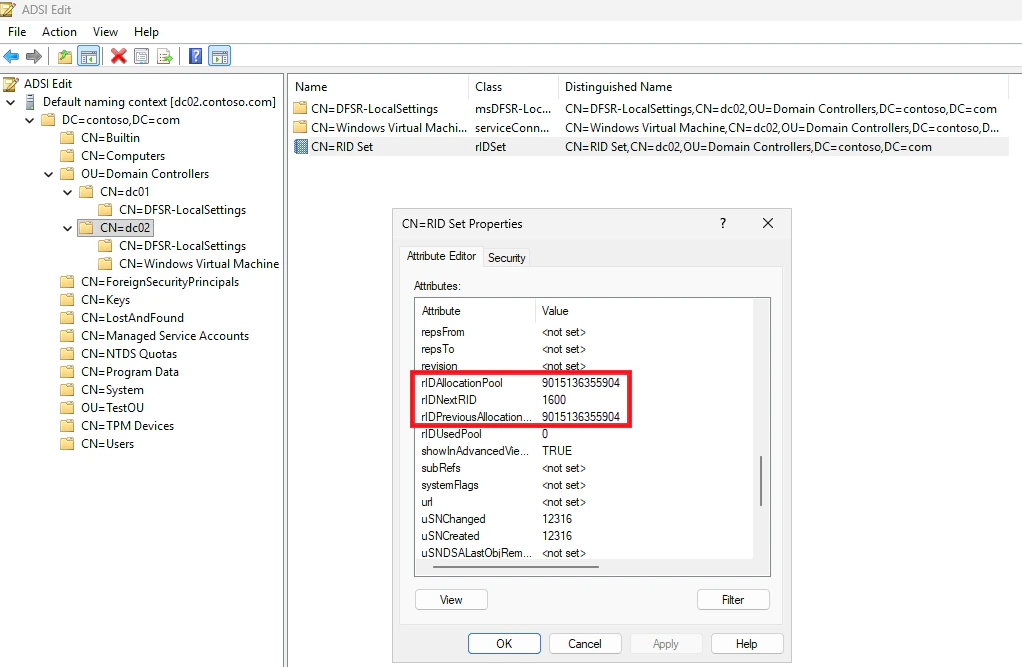Click the CN=LostAndFound folder icon
Screen dimensions: 1022x667
click(x=67, y=318)
